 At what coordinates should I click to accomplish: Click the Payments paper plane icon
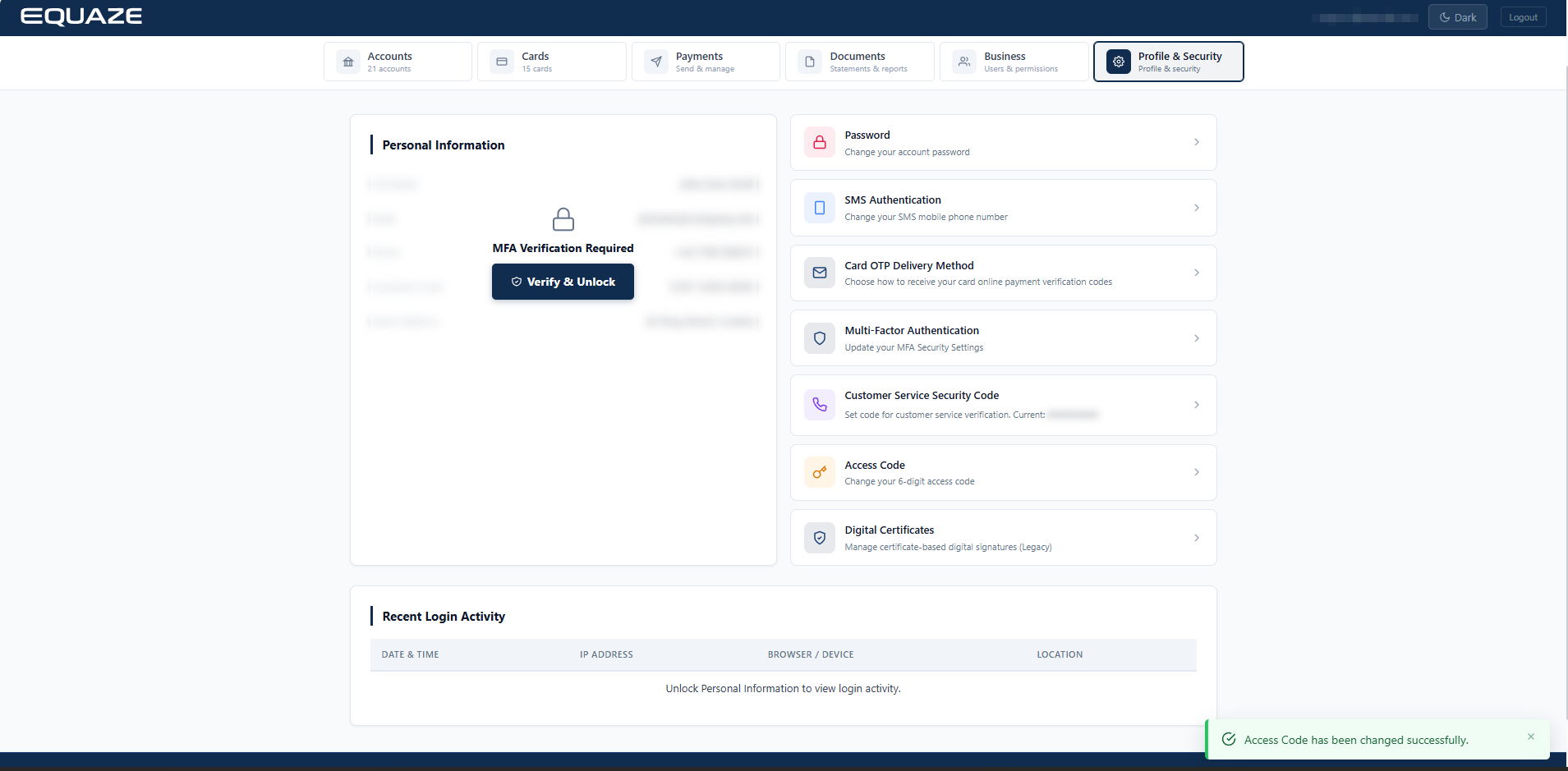click(656, 62)
